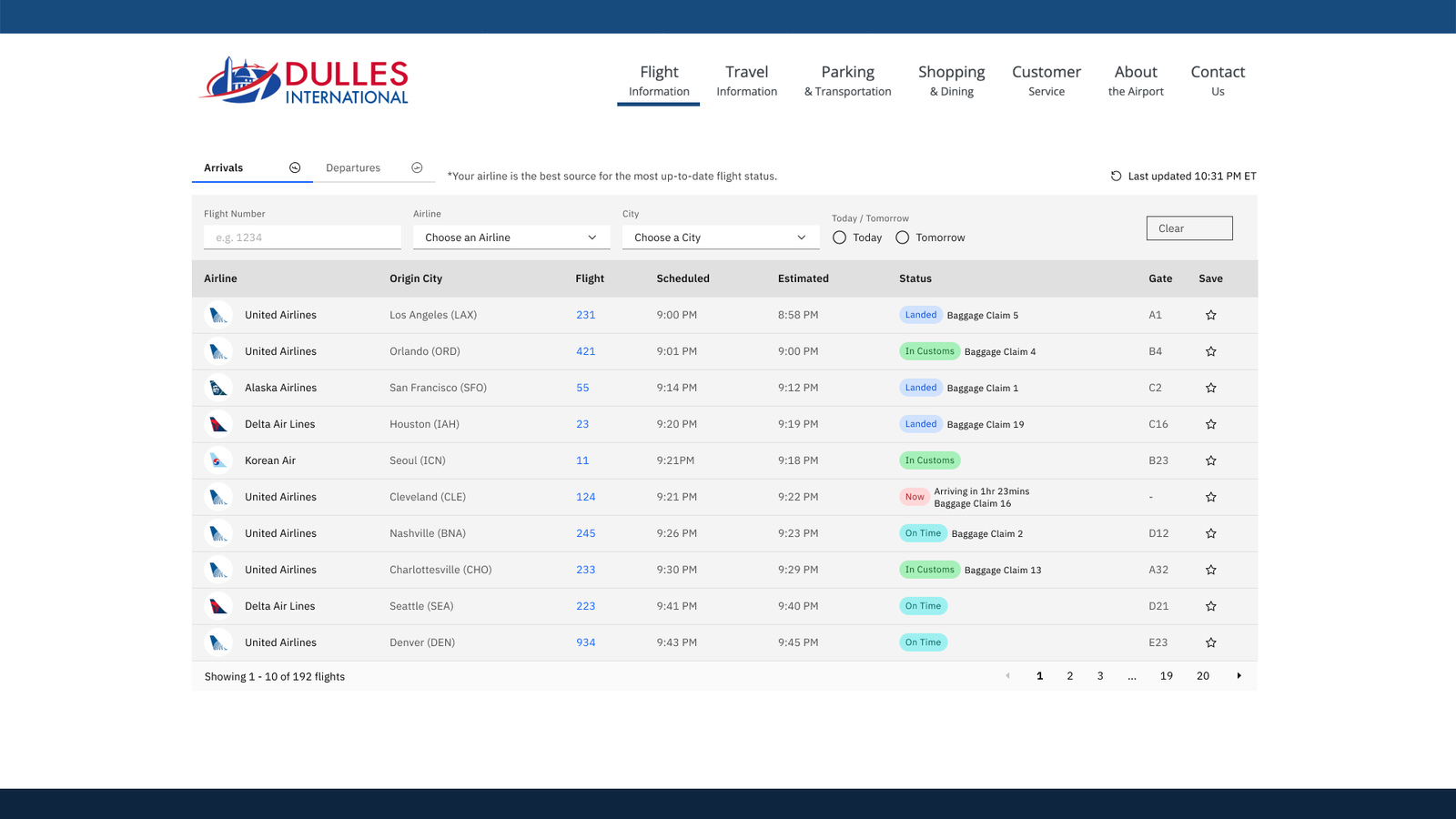The image size is (1456, 819).
Task: Go to page 19
Action: tap(1167, 676)
